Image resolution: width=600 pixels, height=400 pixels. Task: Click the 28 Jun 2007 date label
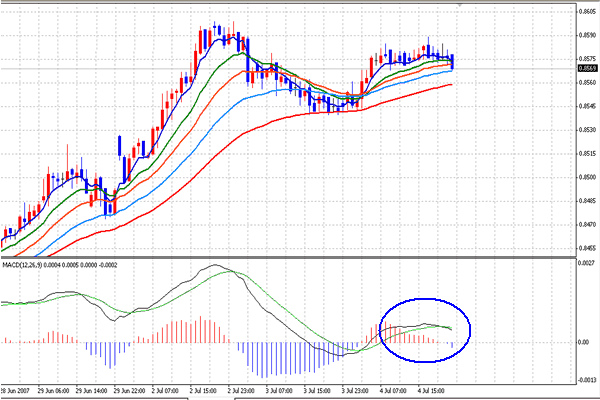(15, 391)
